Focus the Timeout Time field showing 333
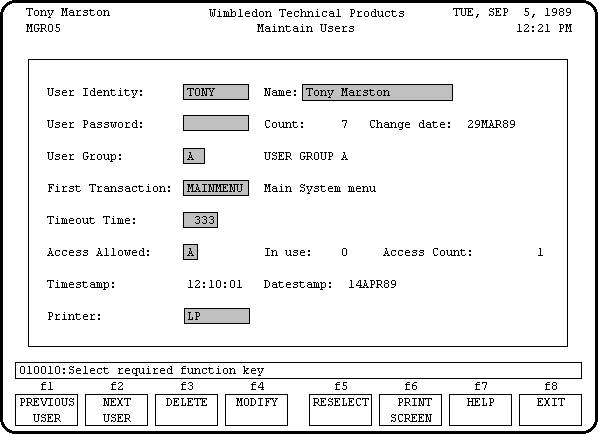This screenshot has height=434, width=598. click(x=201, y=220)
